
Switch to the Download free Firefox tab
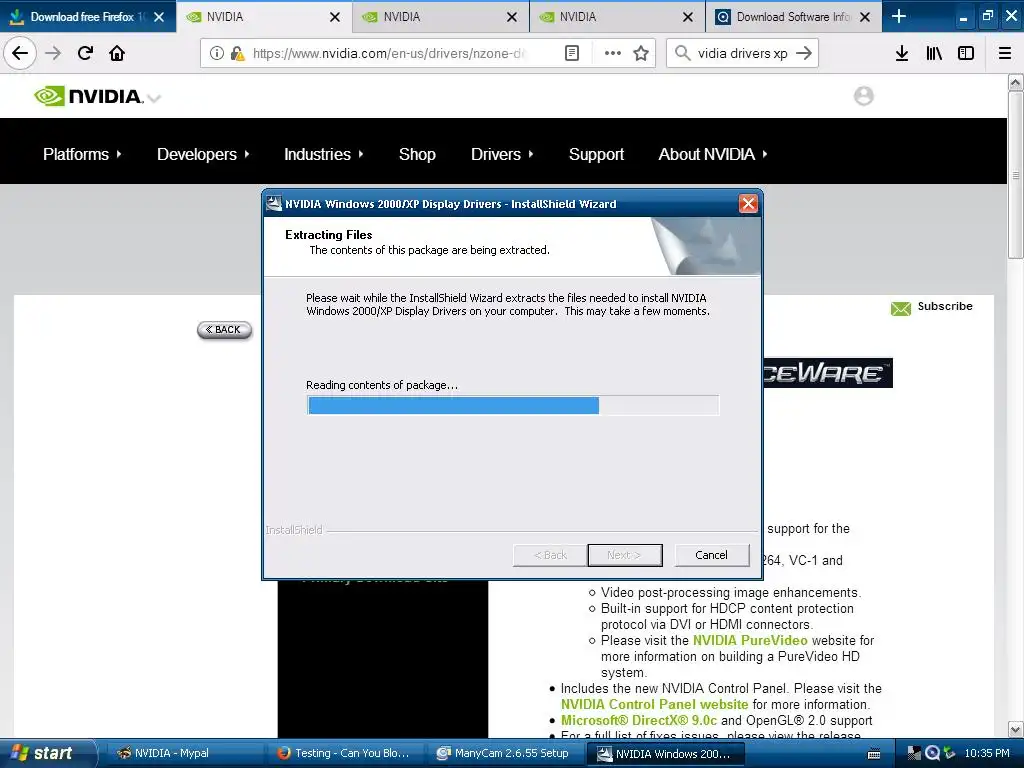(88, 16)
